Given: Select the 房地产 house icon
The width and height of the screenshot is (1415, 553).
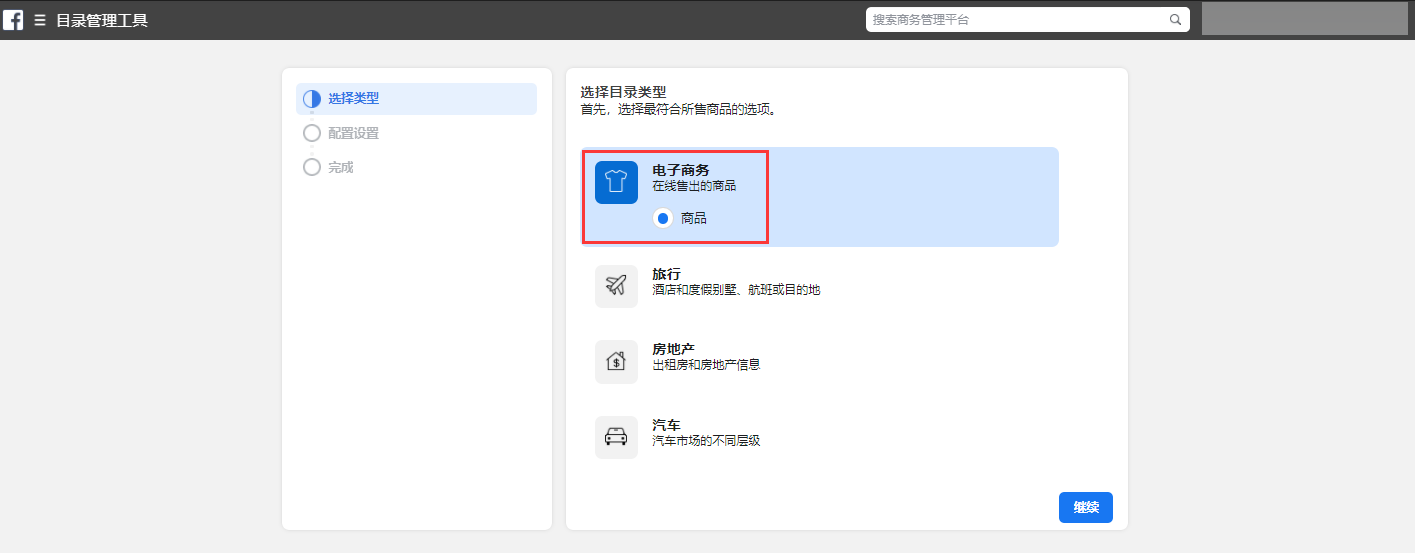Looking at the screenshot, I should (x=616, y=361).
